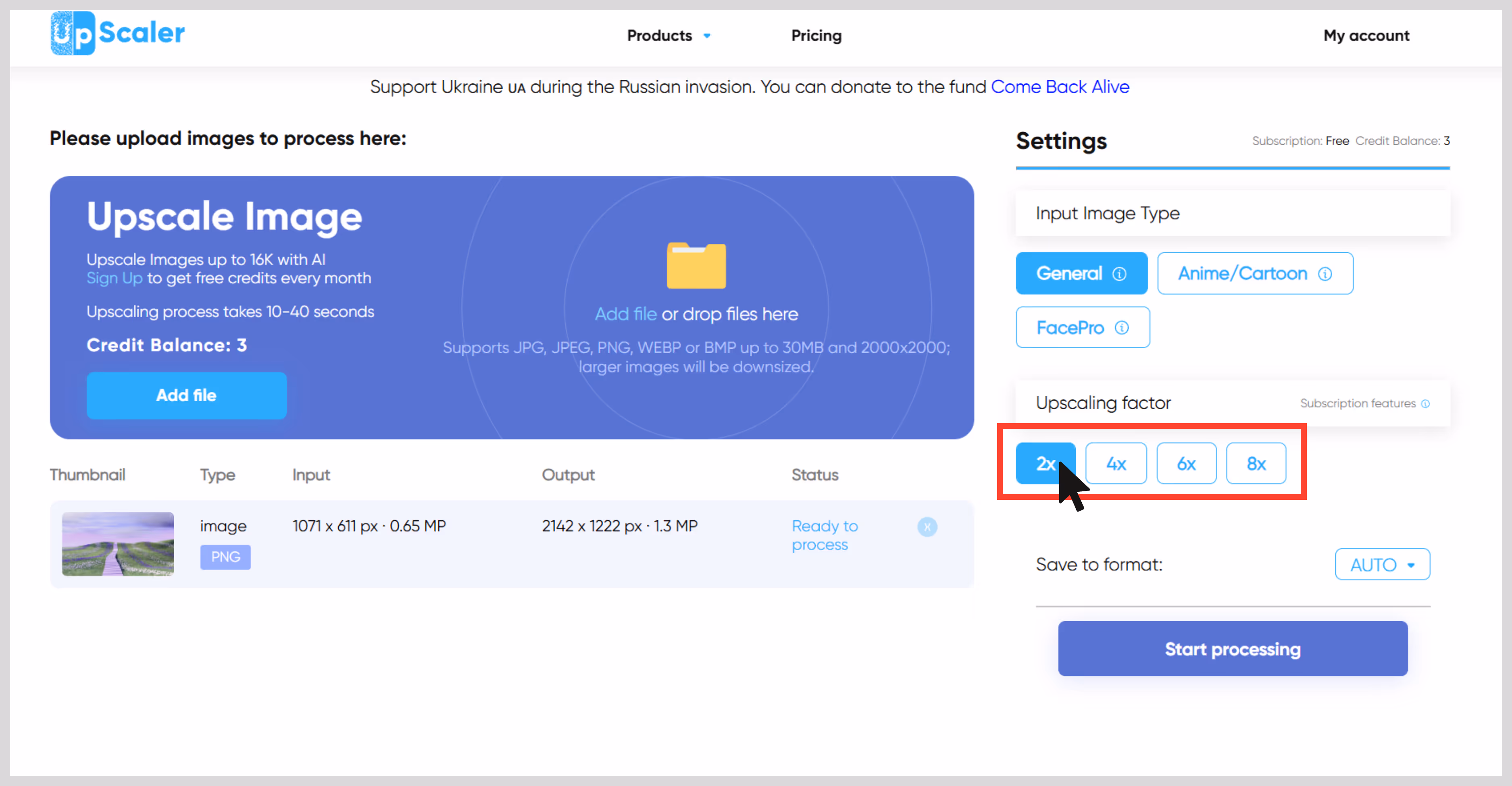
Task: Open the Products dropdown menu
Action: [x=669, y=36]
